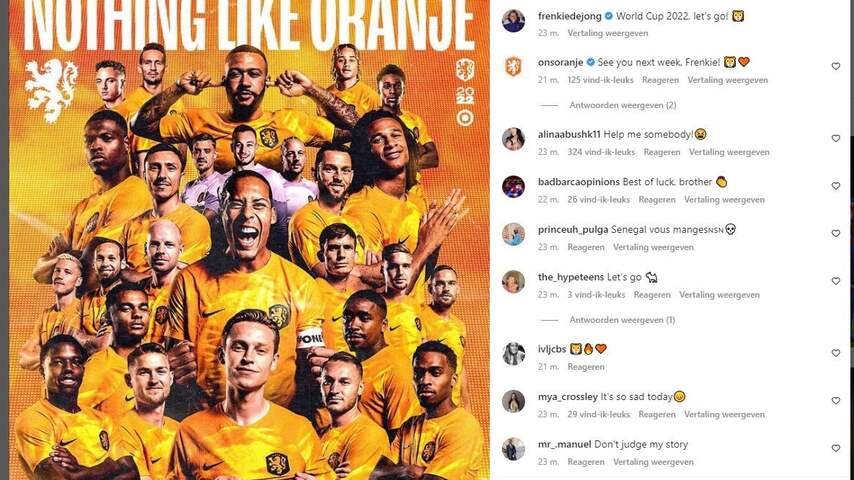854x480 pixels.
Task: Show translation of mya_crossley's comment
Action: coord(724,415)
